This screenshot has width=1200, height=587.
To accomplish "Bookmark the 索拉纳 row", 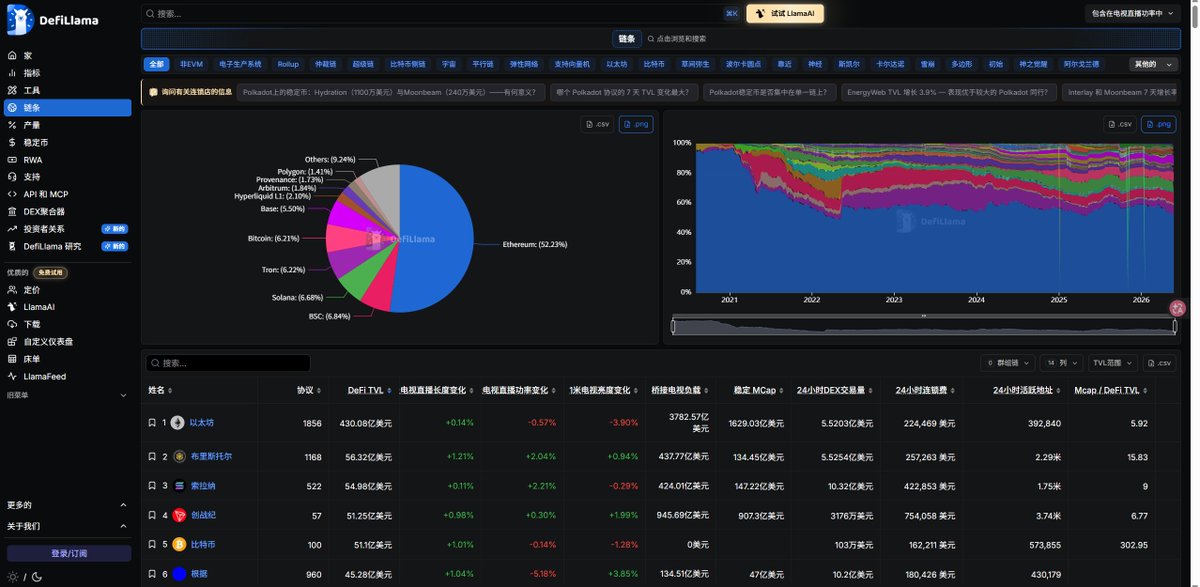I will [152, 485].
